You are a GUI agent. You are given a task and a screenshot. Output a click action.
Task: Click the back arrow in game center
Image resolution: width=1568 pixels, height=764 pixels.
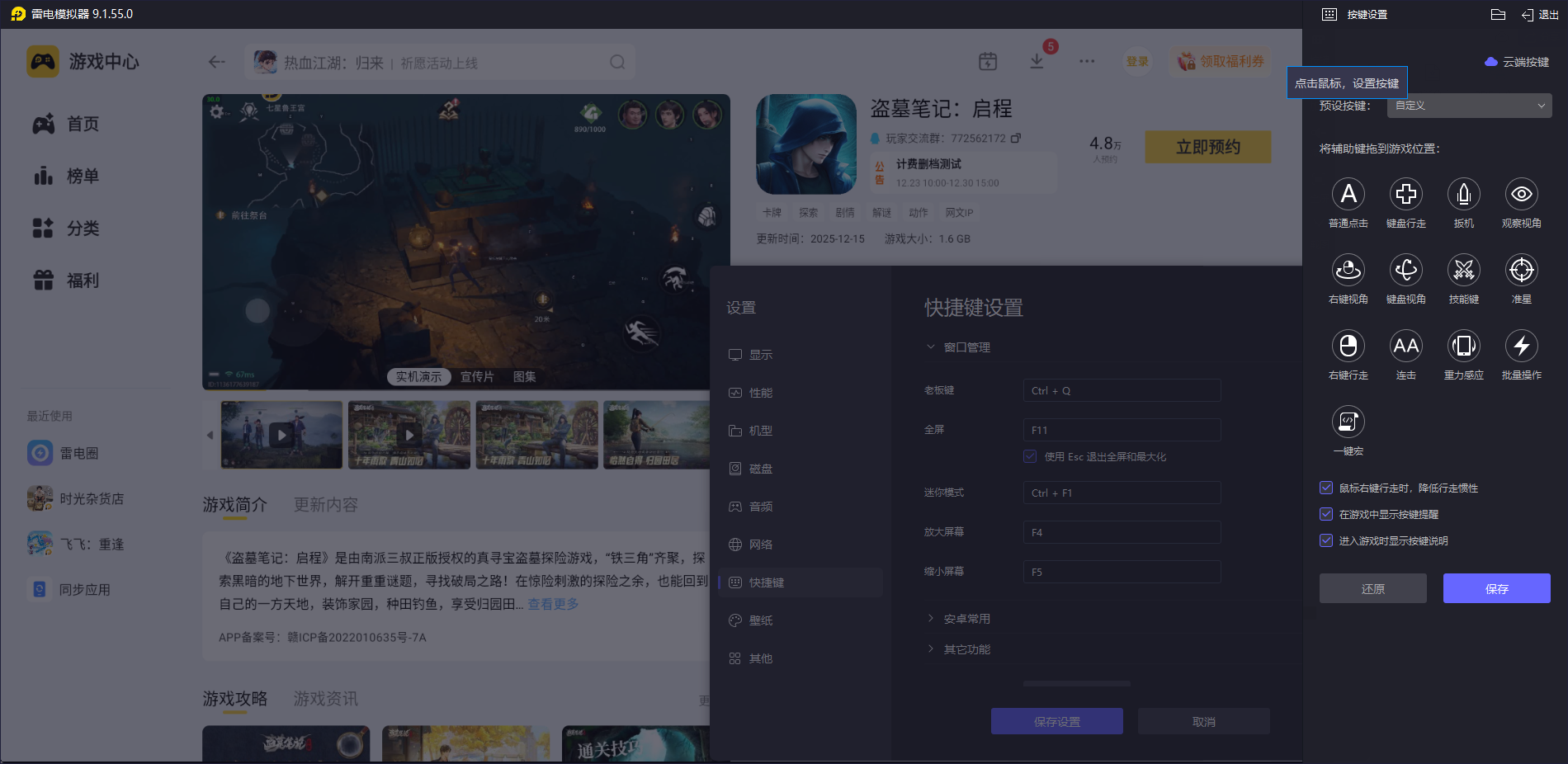point(217,62)
